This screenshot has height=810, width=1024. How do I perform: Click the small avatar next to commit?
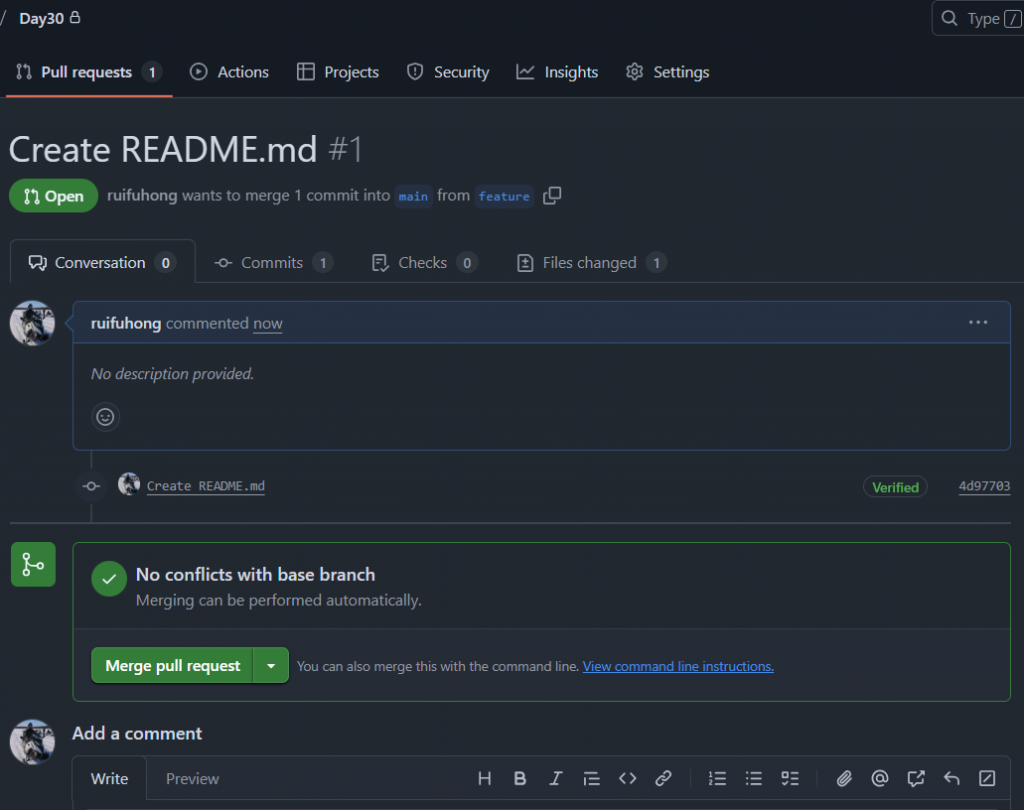pyautogui.click(x=129, y=485)
